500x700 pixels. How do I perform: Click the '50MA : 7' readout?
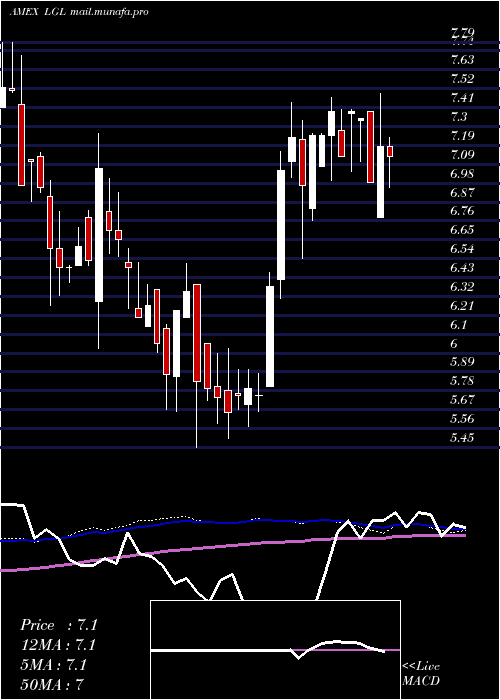point(52,684)
